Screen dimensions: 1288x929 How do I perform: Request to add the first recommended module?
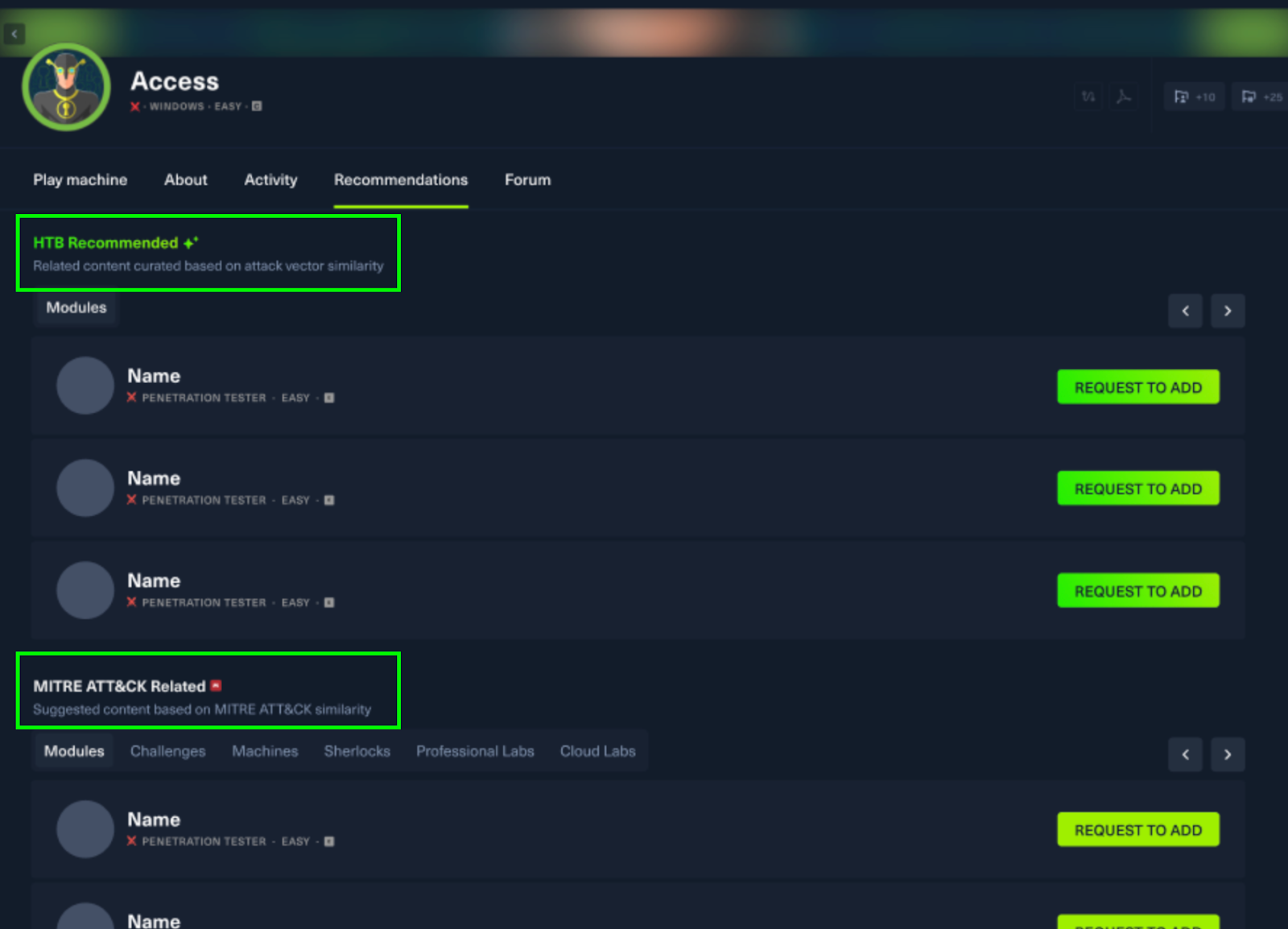[x=1137, y=387]
